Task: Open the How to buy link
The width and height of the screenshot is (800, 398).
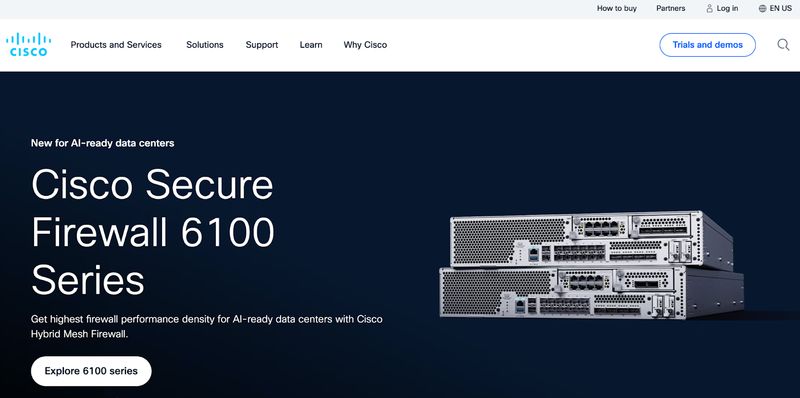Action: pyautogui.click(x=617, y=9)
